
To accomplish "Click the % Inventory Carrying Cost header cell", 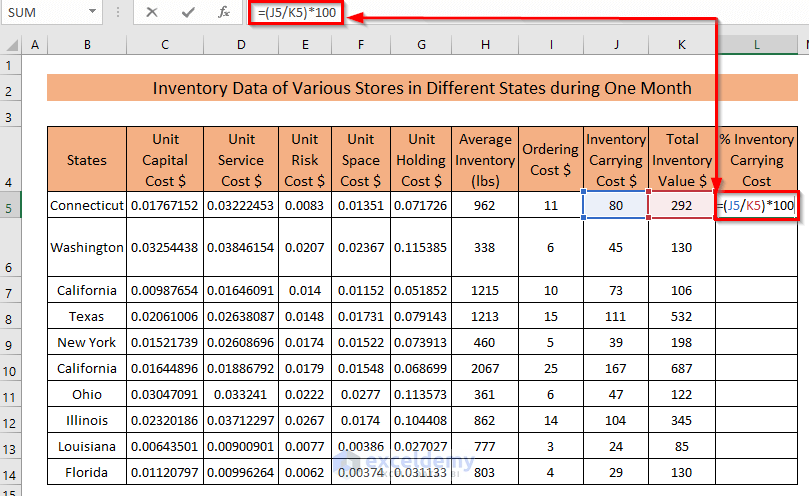I will tap(756, 159).
